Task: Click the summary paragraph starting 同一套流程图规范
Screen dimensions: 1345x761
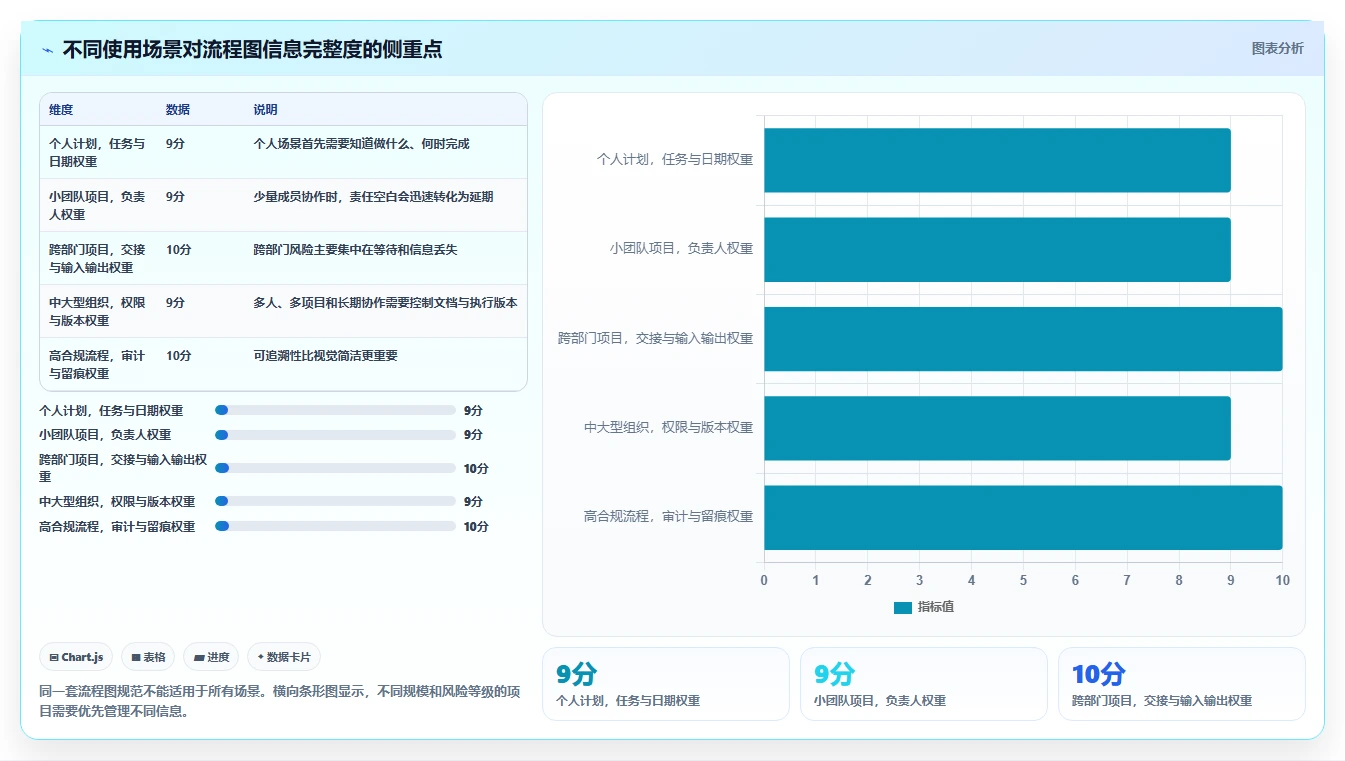Action: (279, 702)
